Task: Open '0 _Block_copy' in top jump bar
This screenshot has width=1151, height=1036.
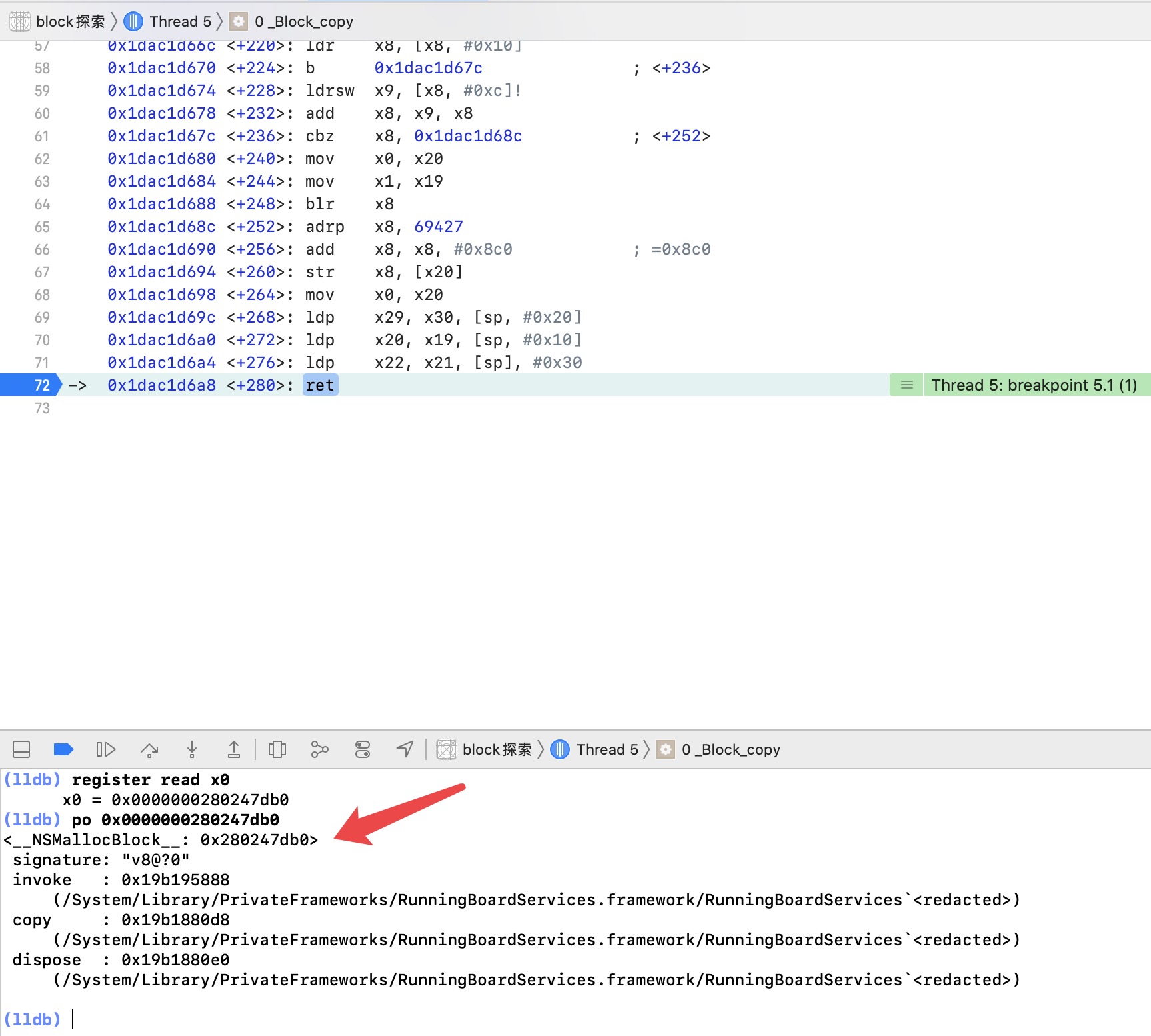Action: pos(292,21)
